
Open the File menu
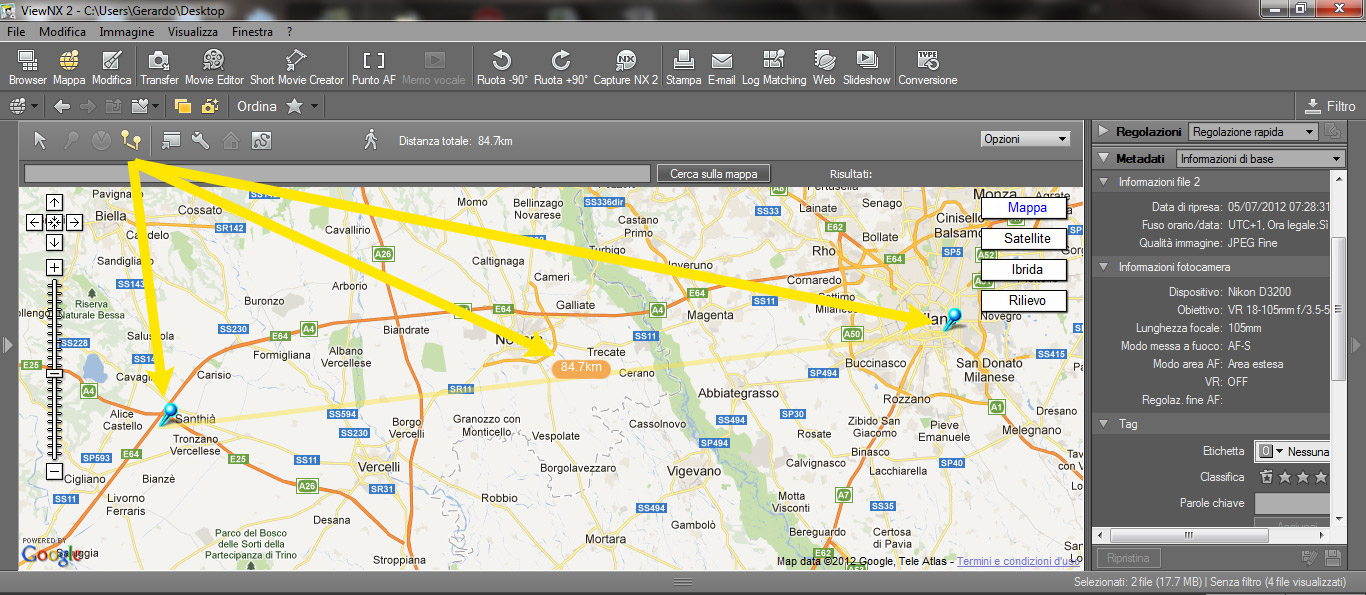point(16,31)
